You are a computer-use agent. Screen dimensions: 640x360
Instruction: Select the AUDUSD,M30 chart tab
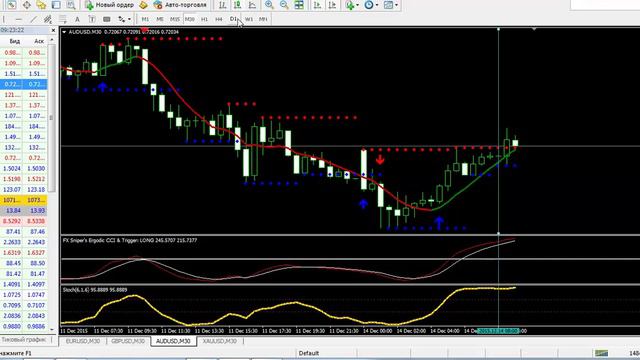(173, 341)
